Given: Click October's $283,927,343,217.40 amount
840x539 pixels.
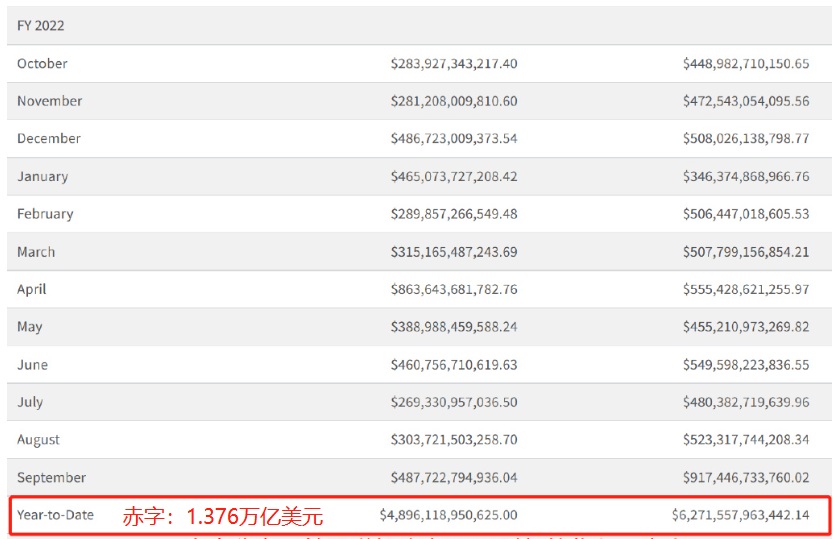Looking at the screenshot, I should (454, 63).
